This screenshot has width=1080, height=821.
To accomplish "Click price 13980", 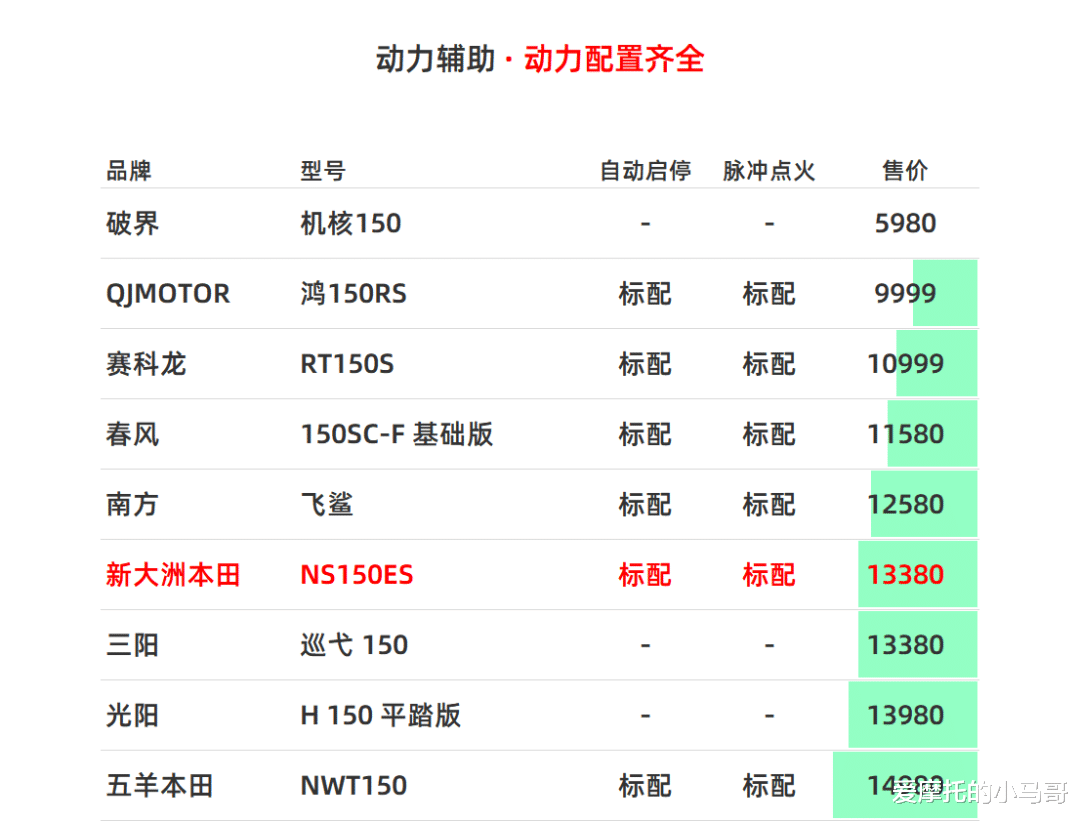I will (x=905, y=715).
